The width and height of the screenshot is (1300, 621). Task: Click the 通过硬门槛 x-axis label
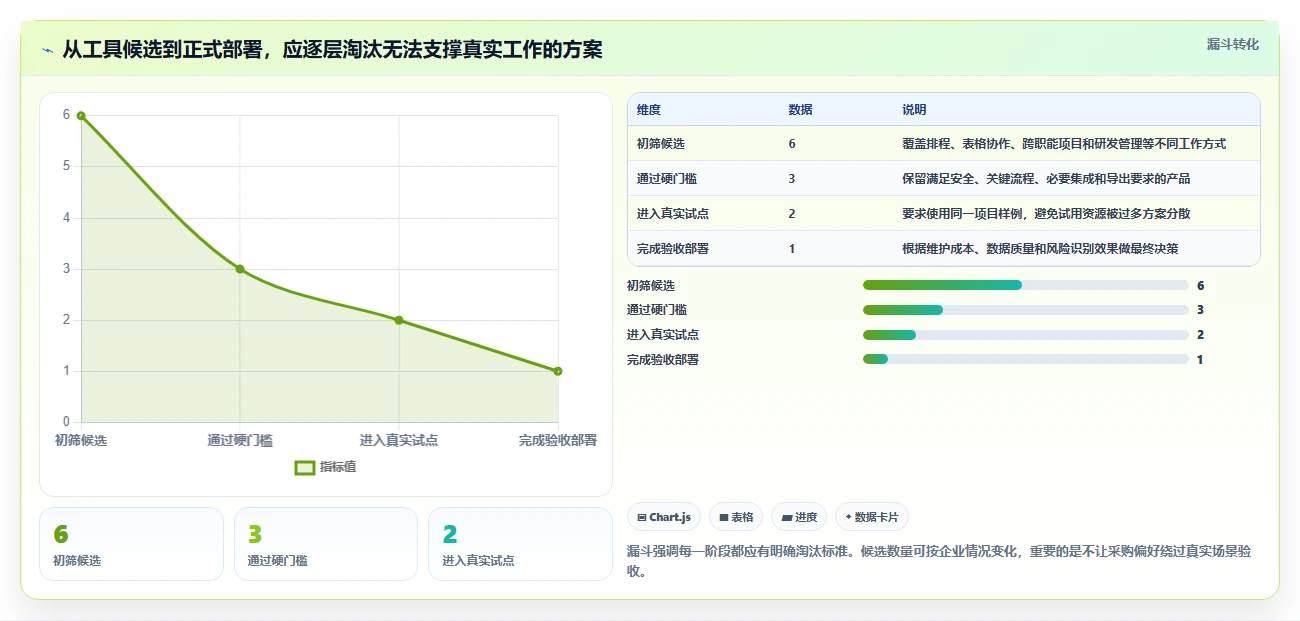click(240, 440)
